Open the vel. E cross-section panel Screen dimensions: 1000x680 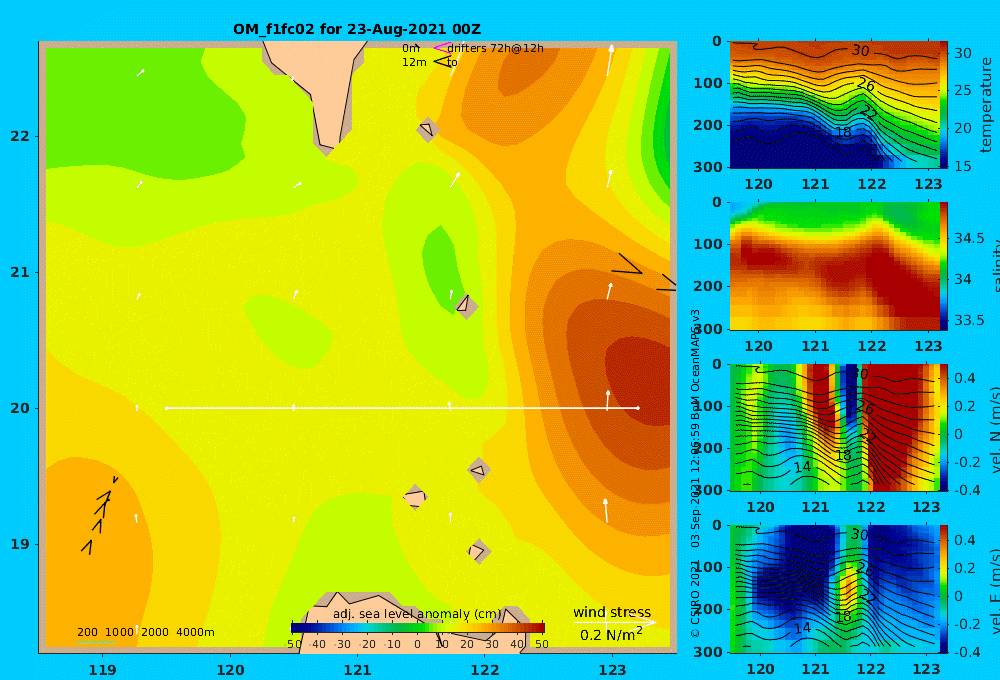point(834,589)
